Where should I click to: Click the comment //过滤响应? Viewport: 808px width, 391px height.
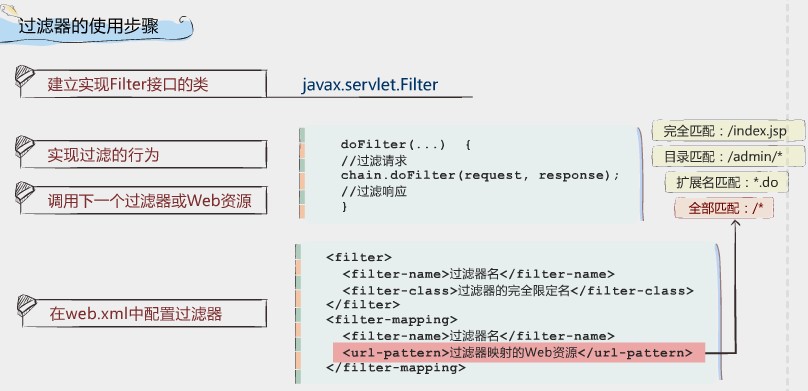(374, 191)
